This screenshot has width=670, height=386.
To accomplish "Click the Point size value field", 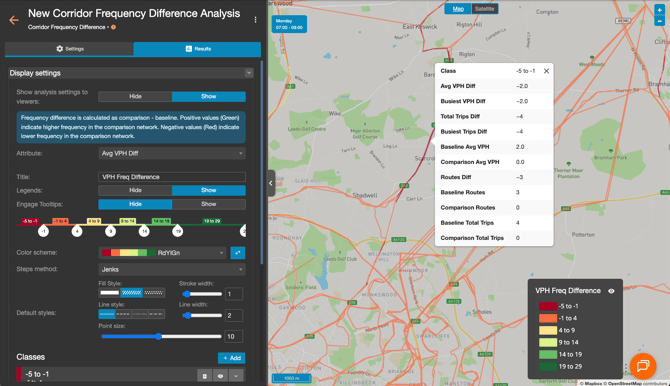I will (234, 337).
